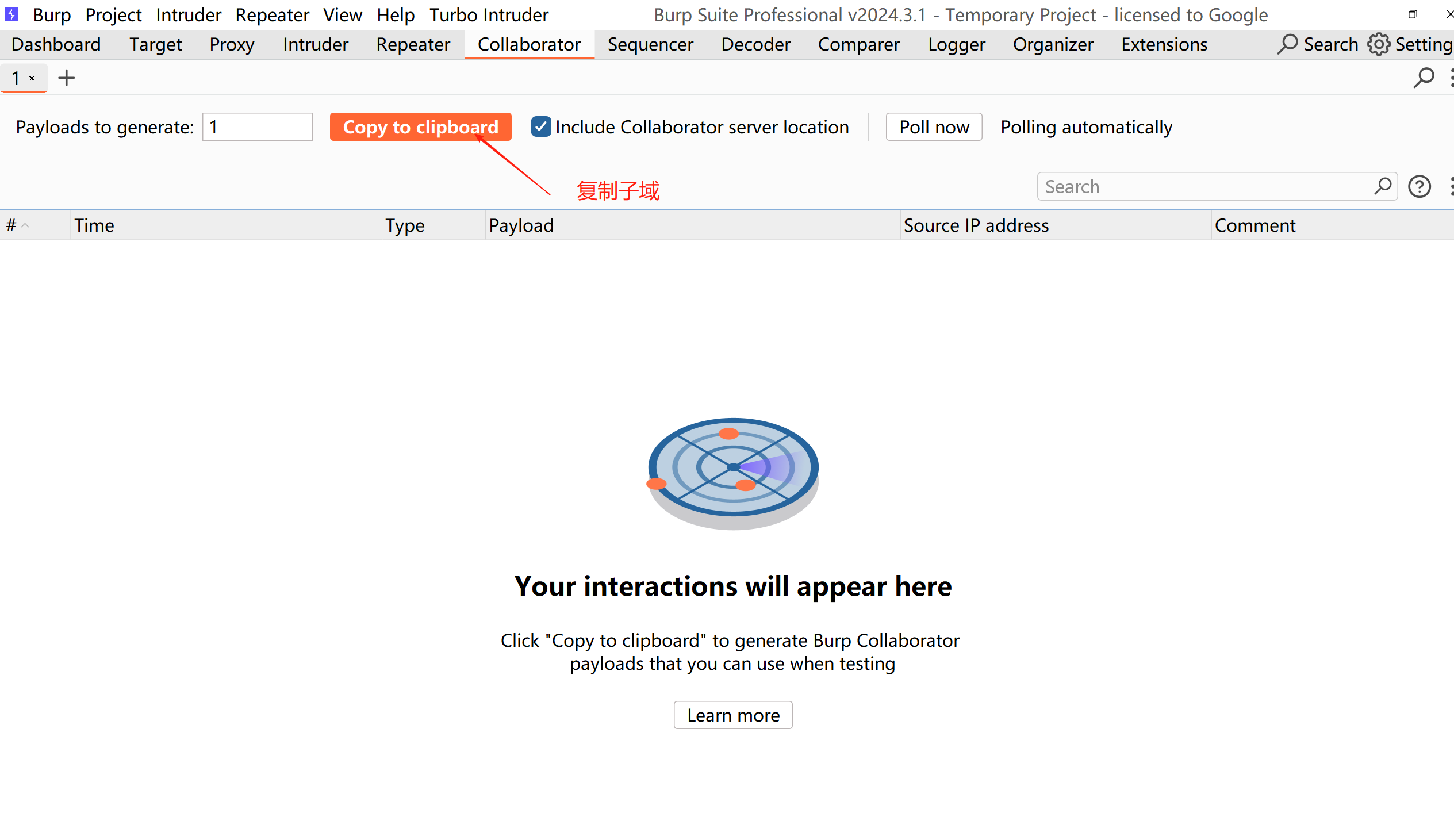Open the table options kebab menu

[x=1451, y=186]
